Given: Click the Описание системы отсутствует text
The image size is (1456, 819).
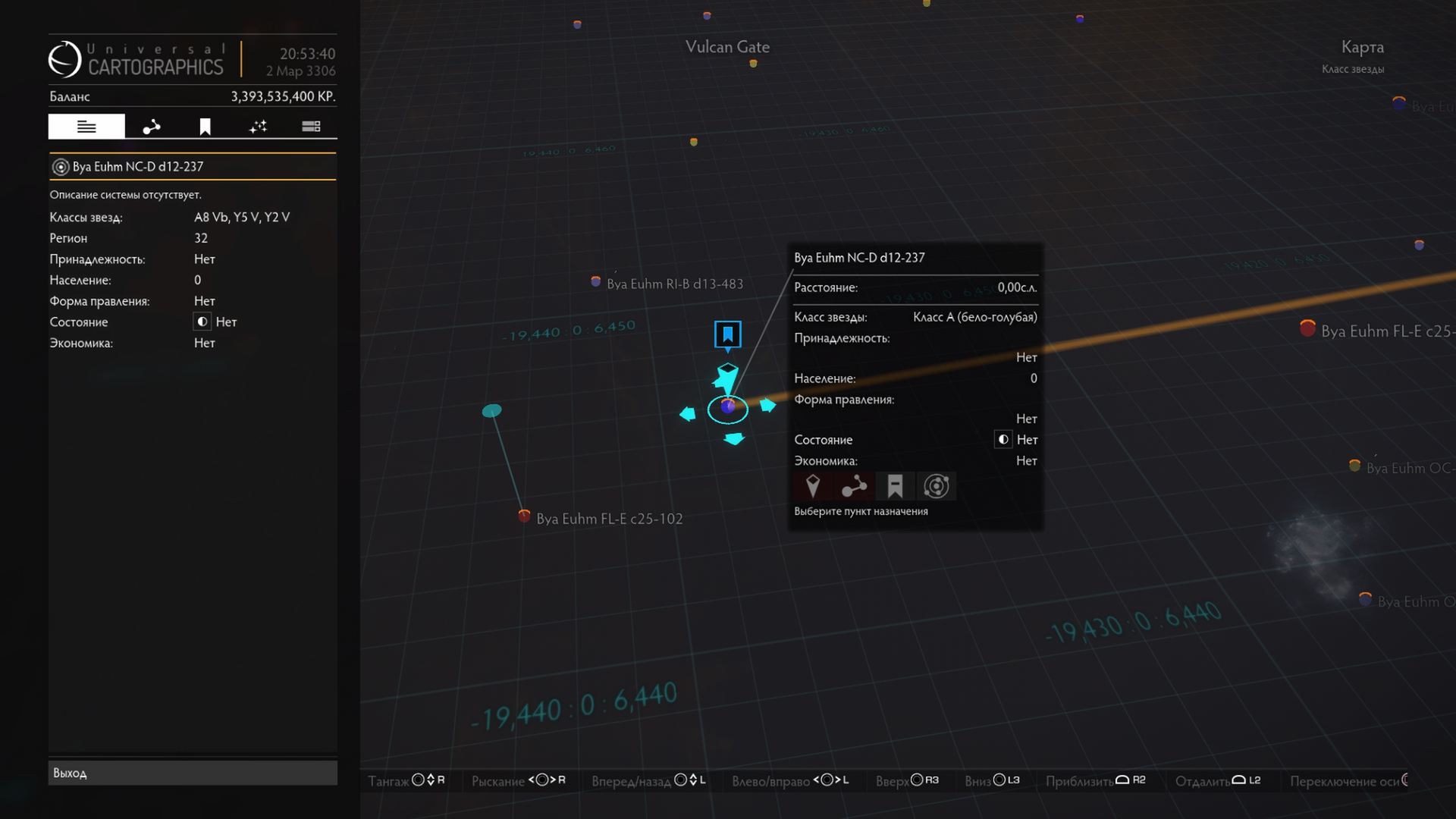Looking at the screenshot, I should [x=126, y=195].
